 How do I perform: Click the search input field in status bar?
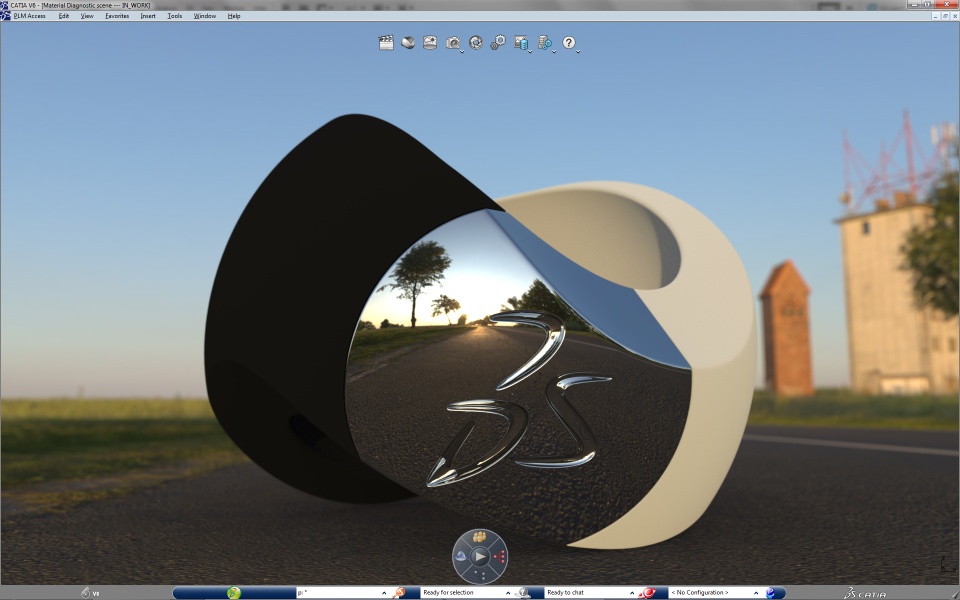pos(338,593)
